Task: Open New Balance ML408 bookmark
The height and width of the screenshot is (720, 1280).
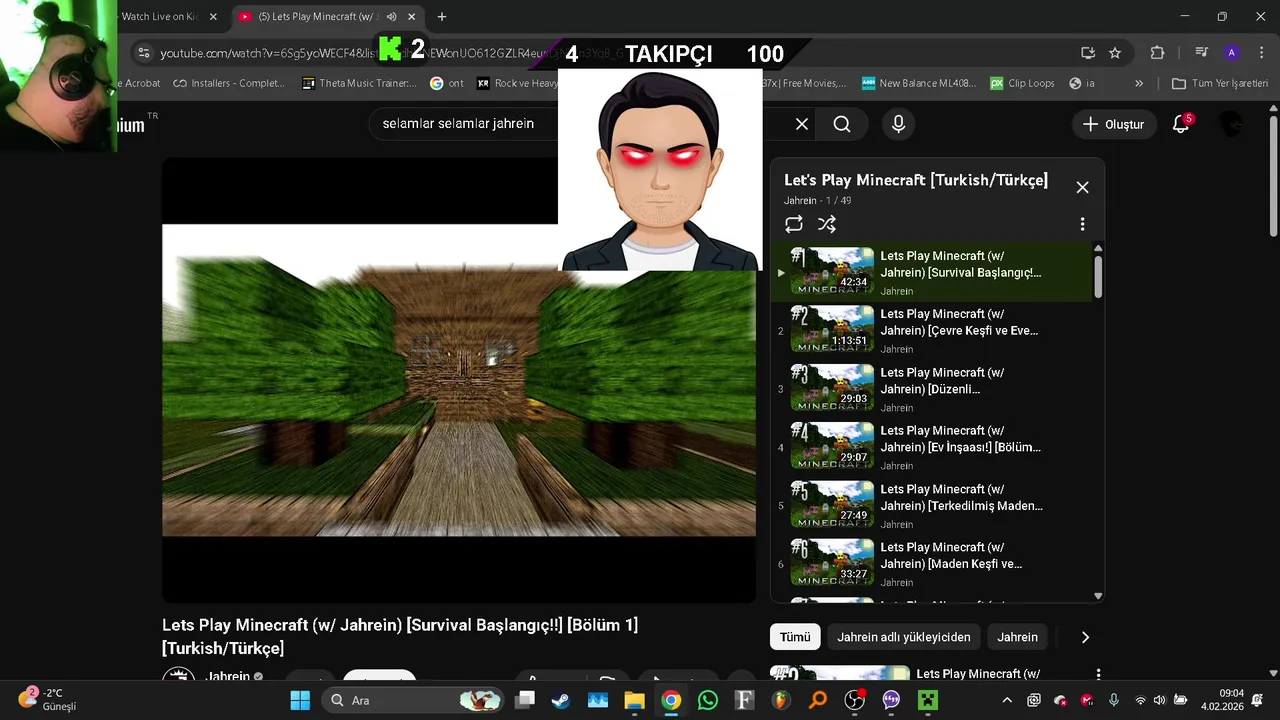Action: tap(919, 83)
